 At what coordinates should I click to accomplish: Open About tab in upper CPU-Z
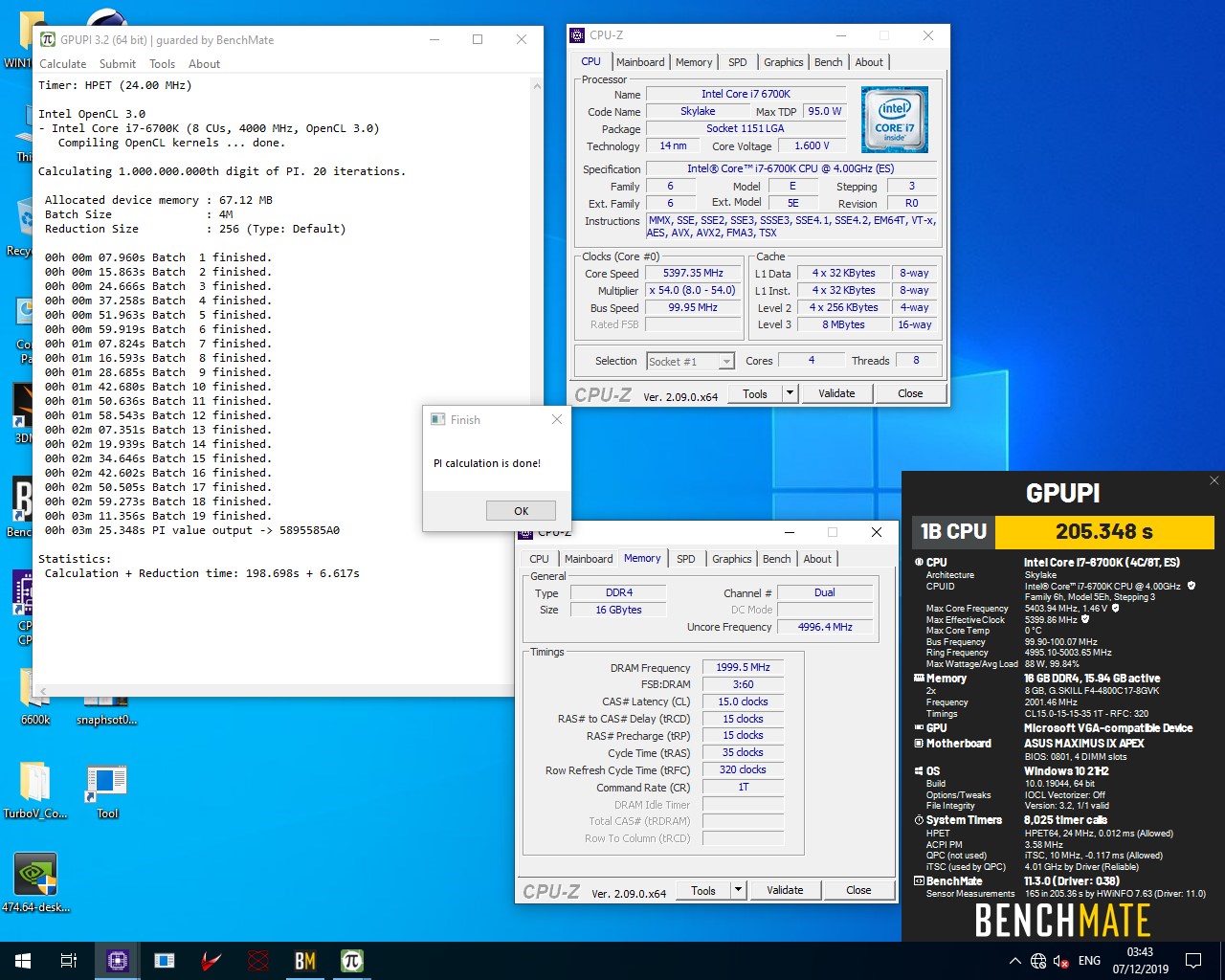click(x=869, y=62)
